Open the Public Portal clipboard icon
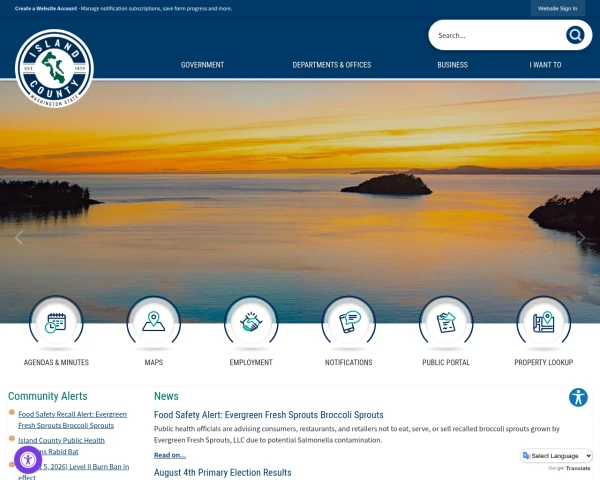The image size is (600, 480). click(446, 322)
